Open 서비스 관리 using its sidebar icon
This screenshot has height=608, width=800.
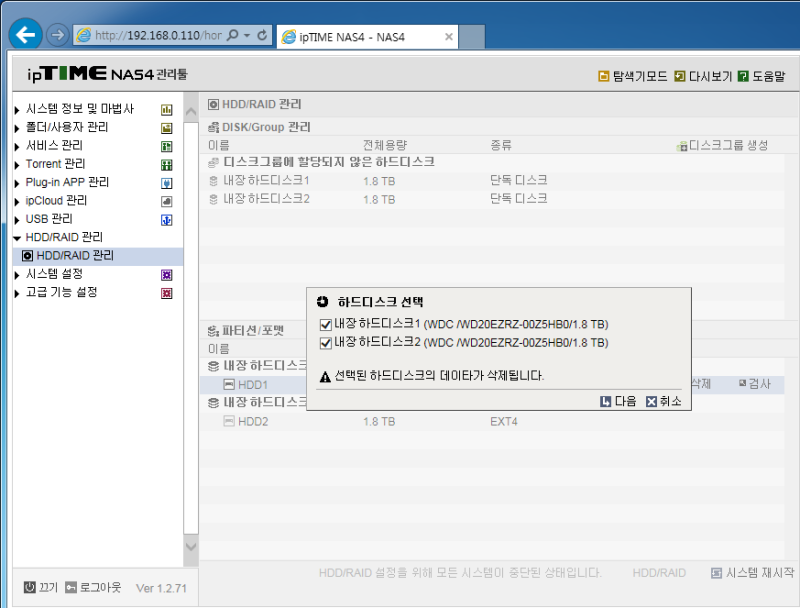pyautogui.click(x=168, y=146)
